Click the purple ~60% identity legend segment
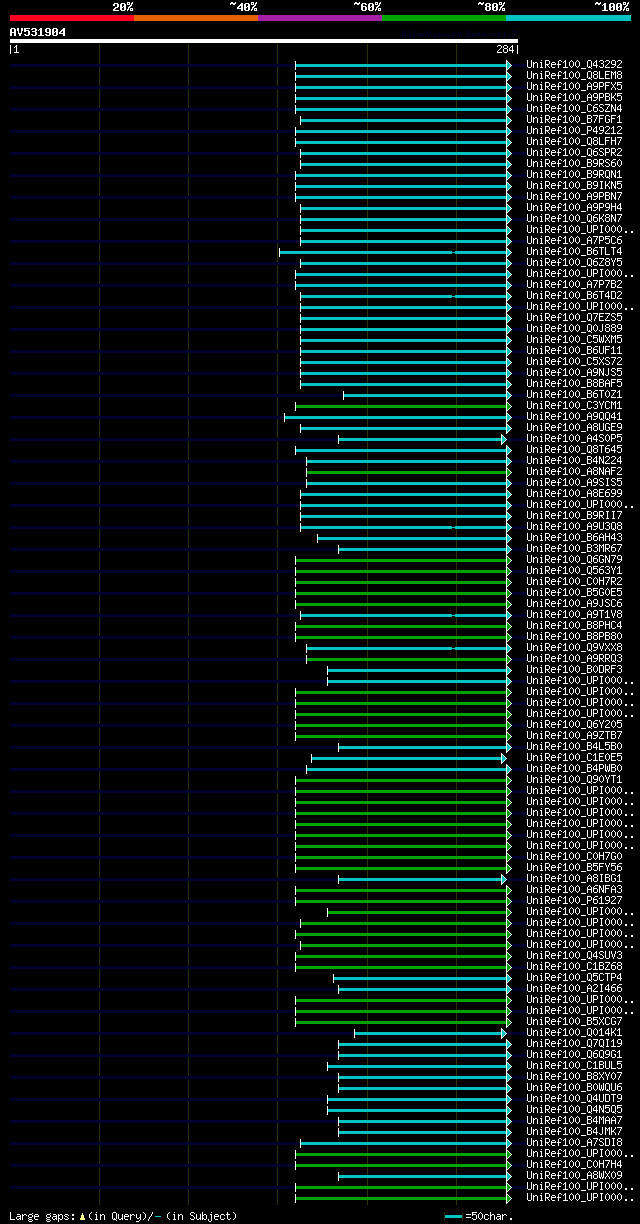The height and width of the screenshot is (1224, 640). [x=319, y=17]
